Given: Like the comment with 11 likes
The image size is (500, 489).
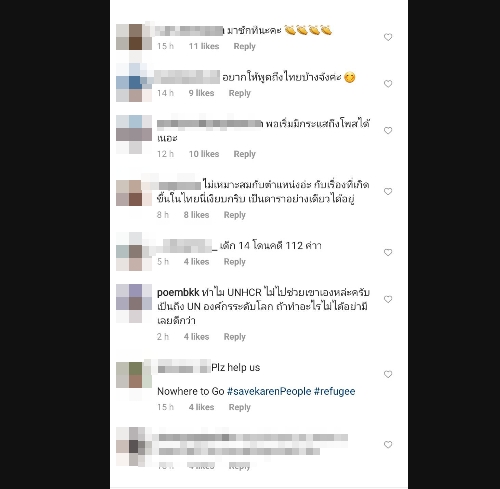Looking at the screenshot, I should [x=388, y=37].
